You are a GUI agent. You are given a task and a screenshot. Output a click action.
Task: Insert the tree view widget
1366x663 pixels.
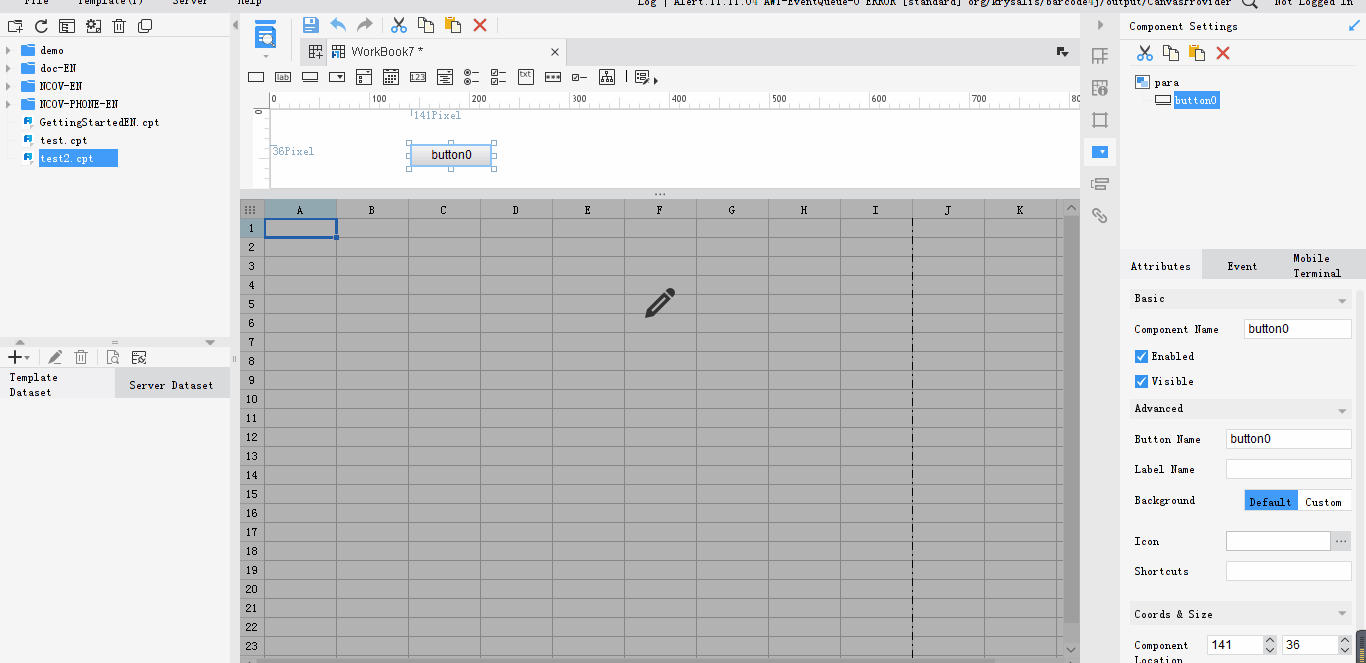click(607, 77)
